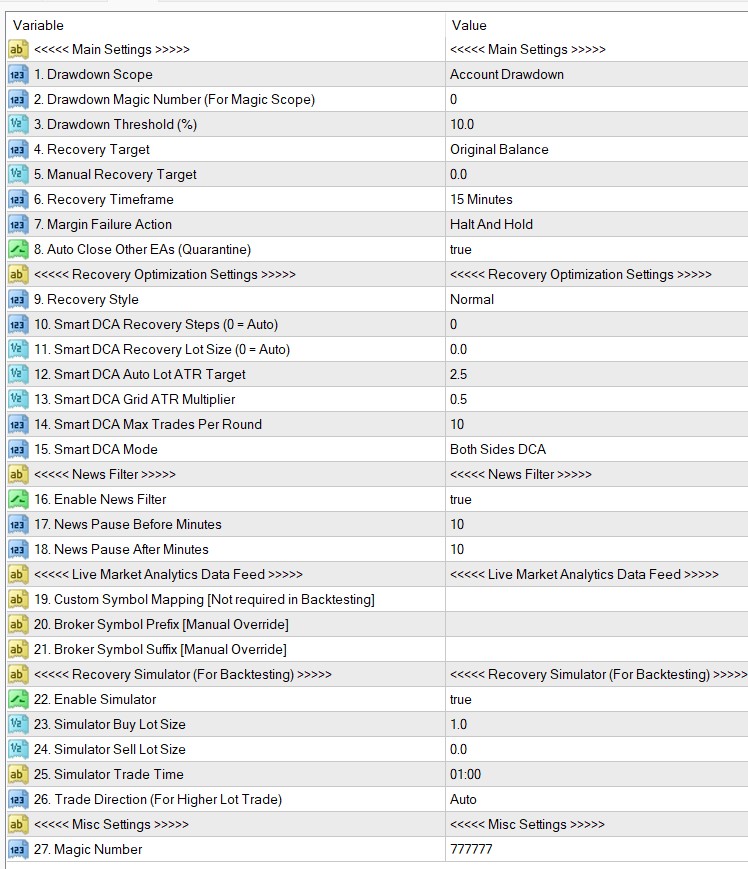Edit the Simulator Trade Time value 01:00
Viewport: 748px width, 869px height.
(465, 775)
